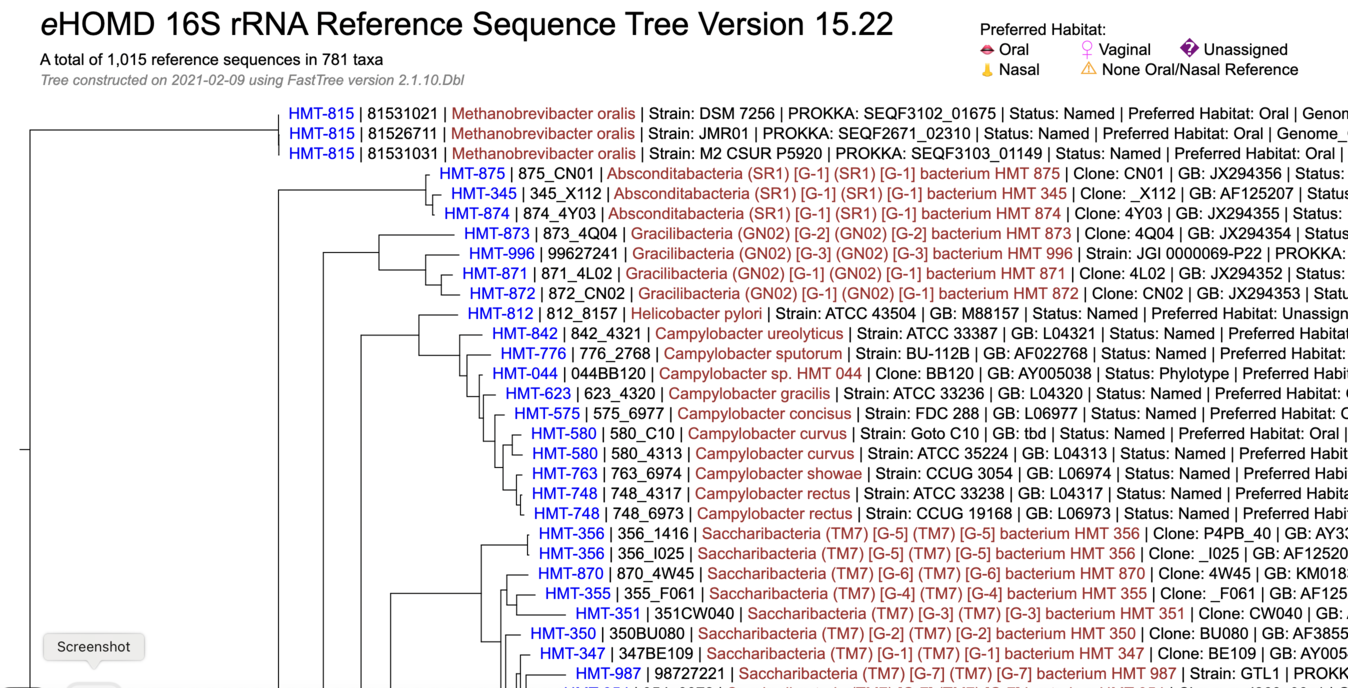Image resolution: width=1348 pixels, height=688 pixels.
Task: Open the Campylobacter showae species link
Action: [778, 474]
